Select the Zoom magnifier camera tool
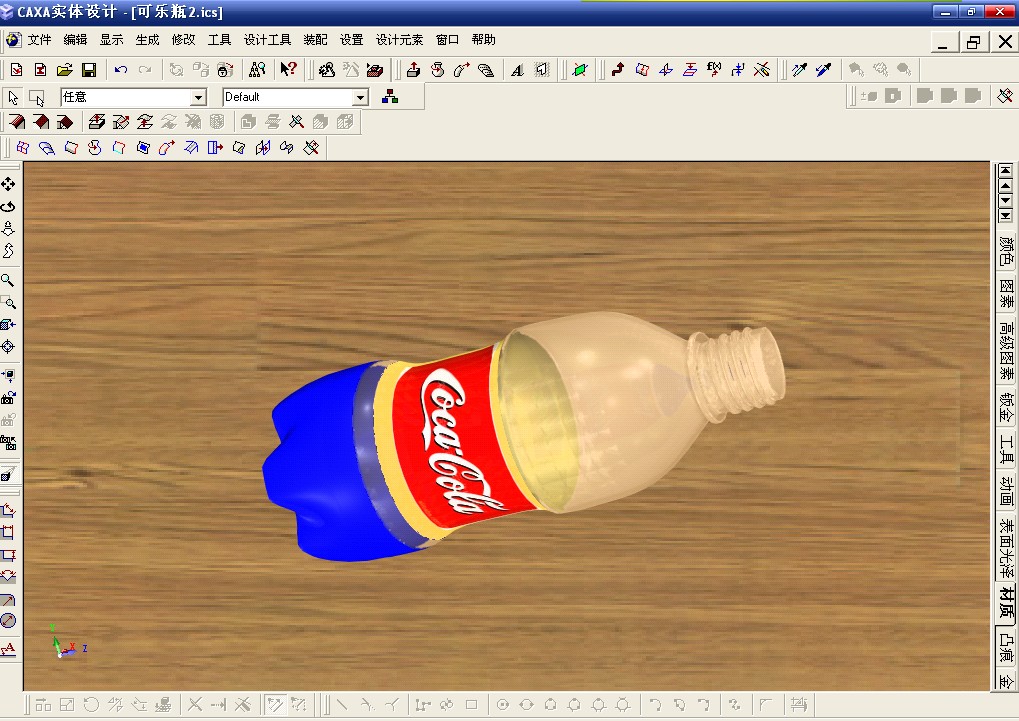Screen dimensions: 1019x721 click(x=8, y=280)
